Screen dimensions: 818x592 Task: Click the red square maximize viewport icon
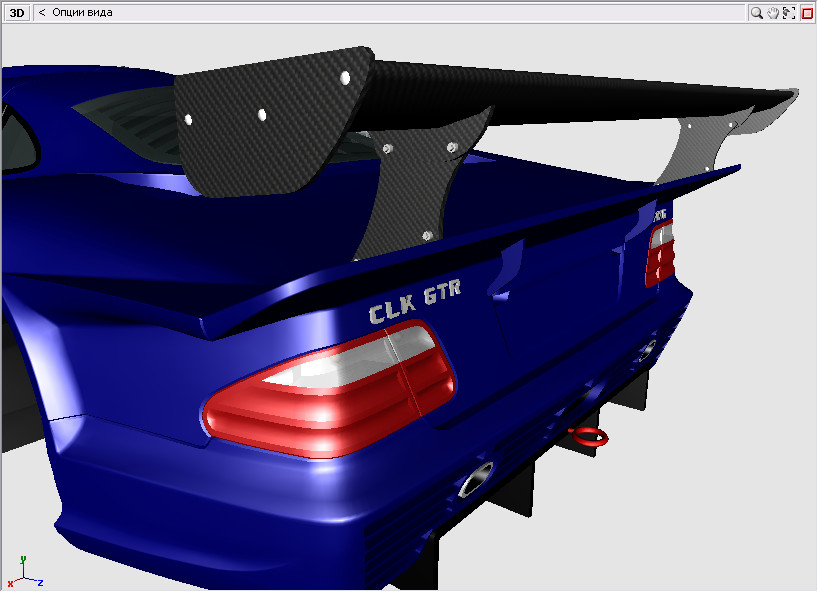click(807, 13)
